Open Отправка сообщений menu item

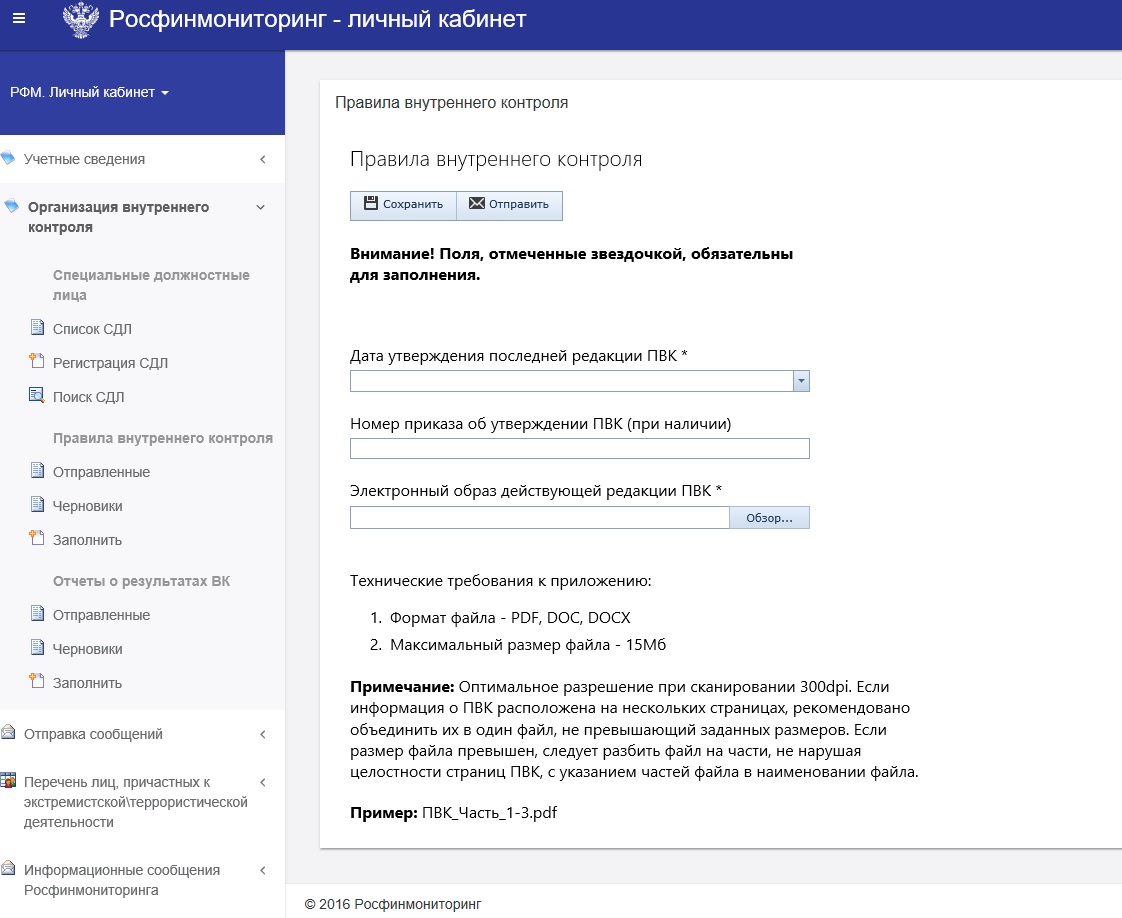point(93,734)
